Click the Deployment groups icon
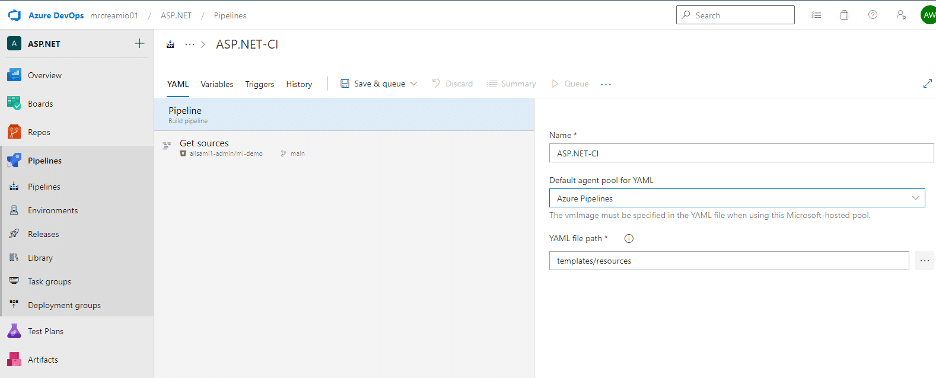 14,305
